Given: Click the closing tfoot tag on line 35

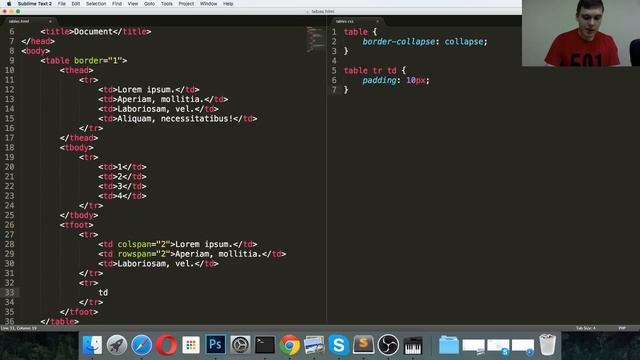Looking at the screenshot, I should point(79,312).
